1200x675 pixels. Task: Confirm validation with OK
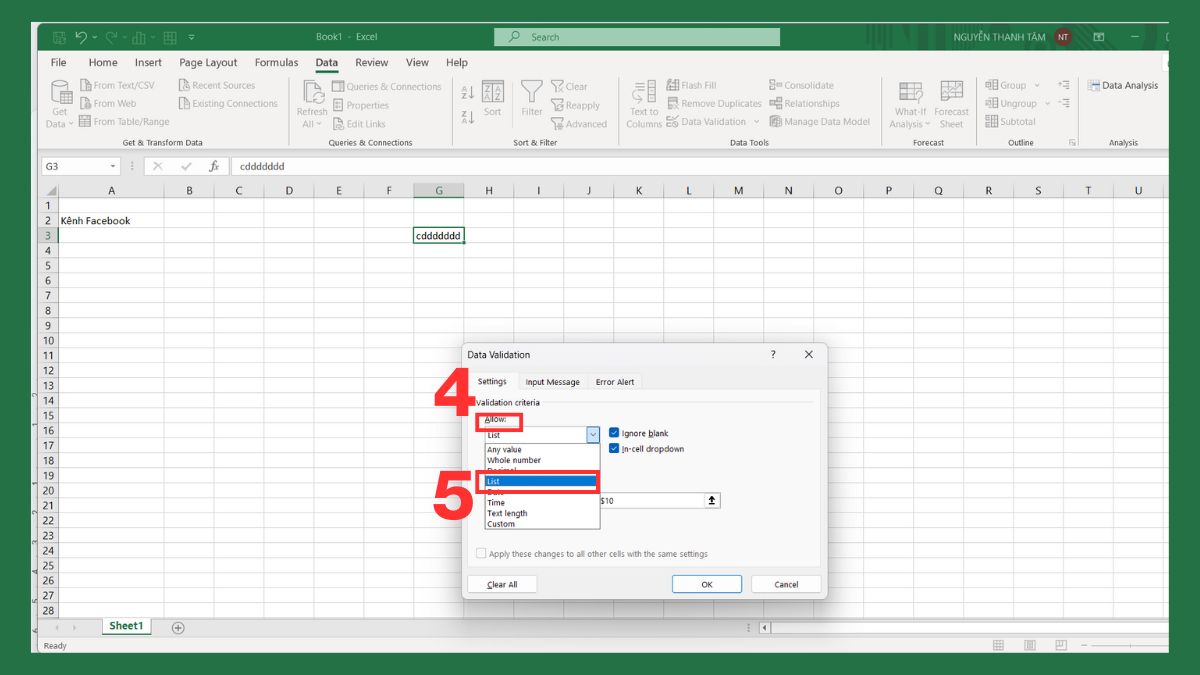tap(707, 584)
